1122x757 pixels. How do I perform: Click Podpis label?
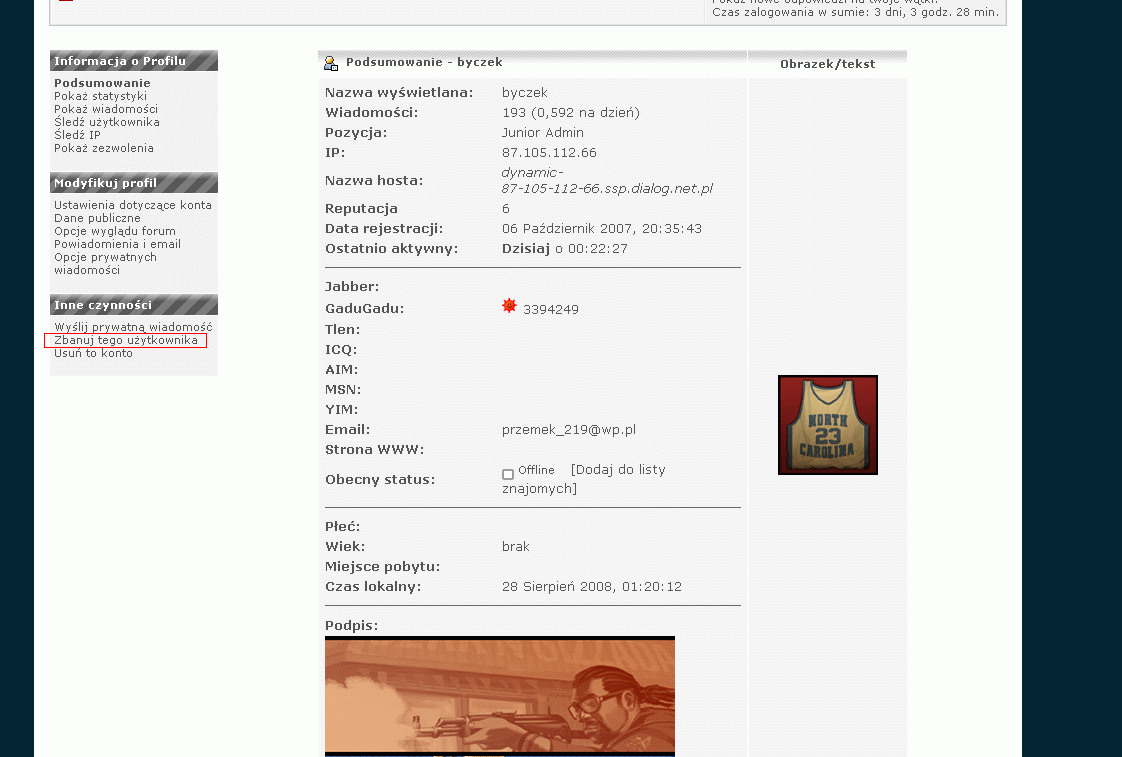click(351, 625)
